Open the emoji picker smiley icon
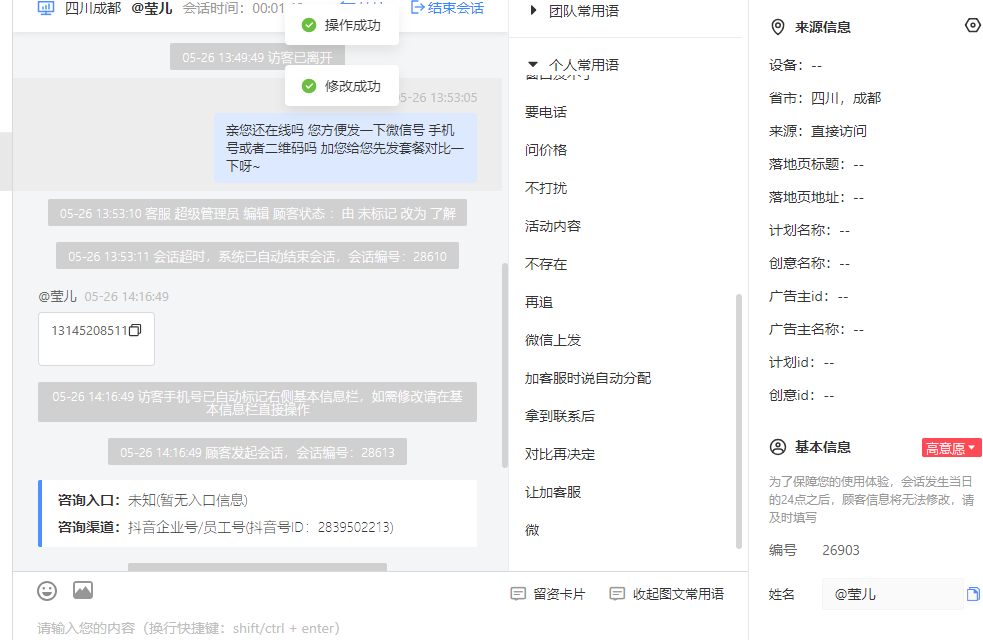Viewport: 983px width, 640px height. coord(47,590)
